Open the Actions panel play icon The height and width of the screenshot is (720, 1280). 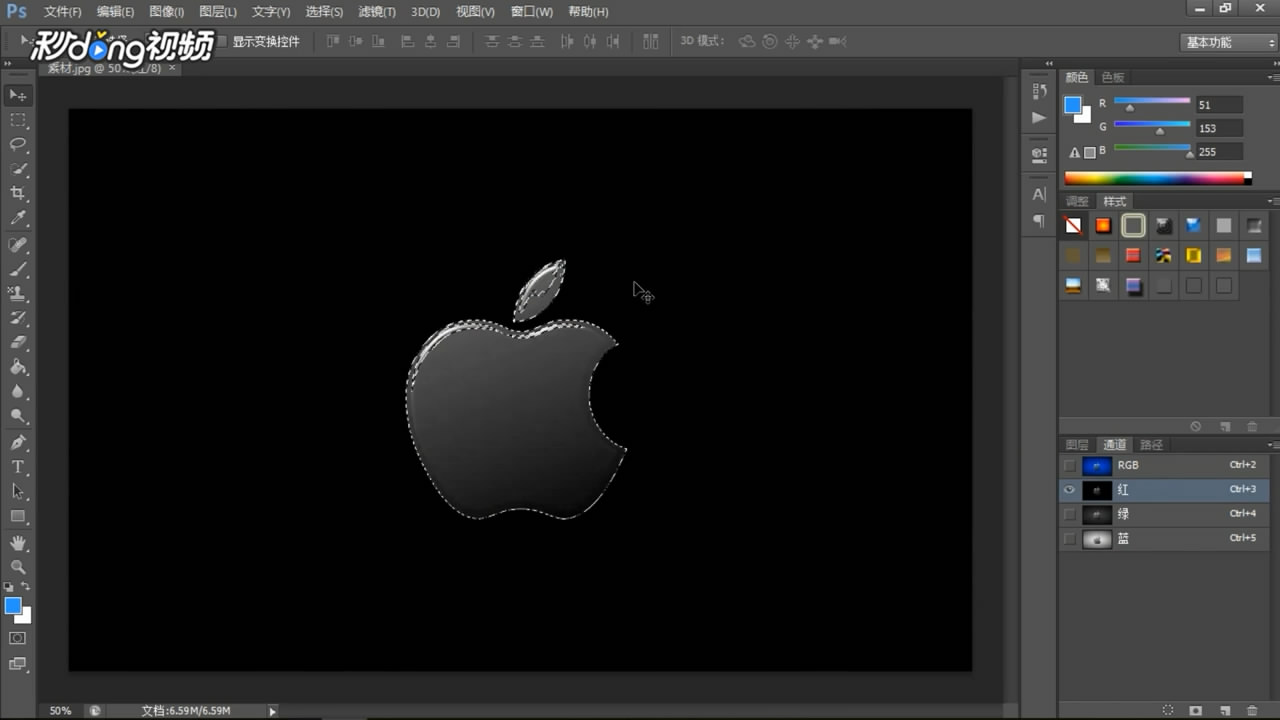(1039, 117)
